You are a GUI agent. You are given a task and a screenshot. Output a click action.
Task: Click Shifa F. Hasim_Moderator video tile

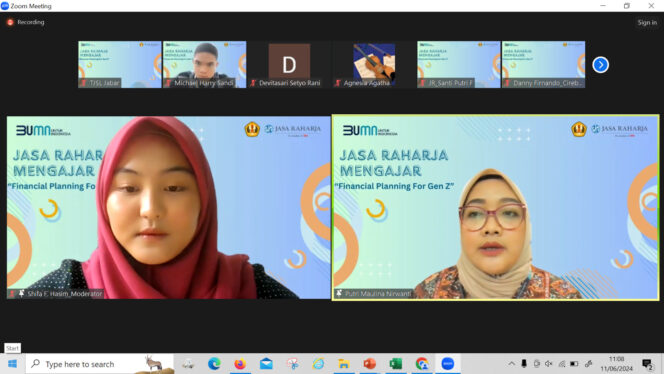click(x=169, y=208)
